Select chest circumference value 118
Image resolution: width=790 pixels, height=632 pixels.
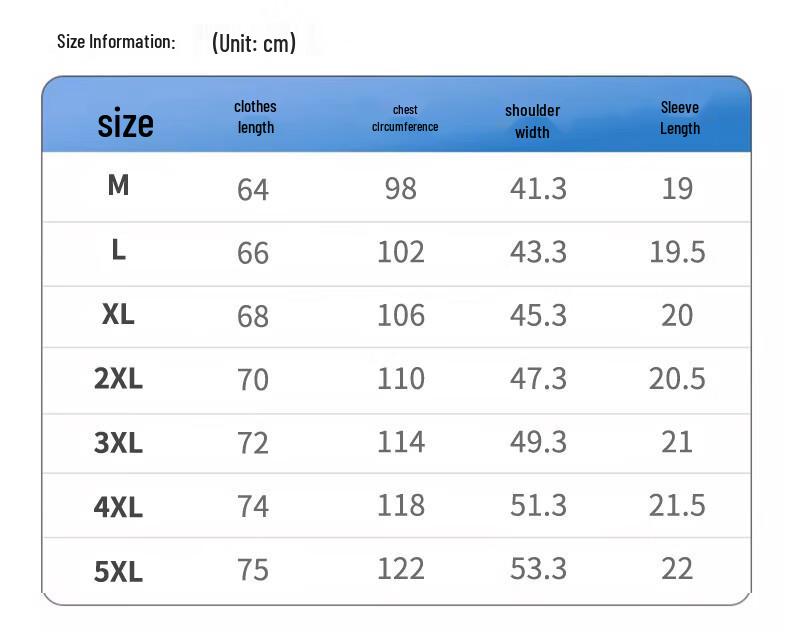(x=401, y=505)
